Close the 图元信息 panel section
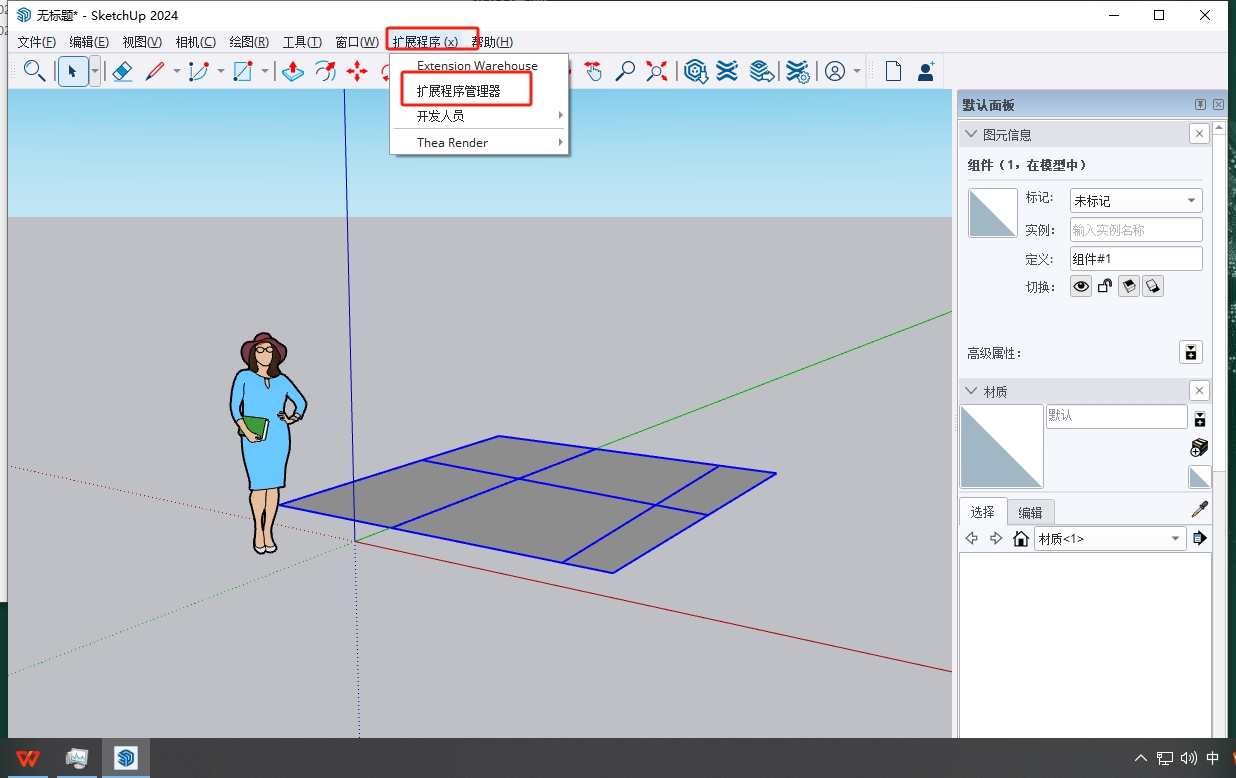Screen dimensions: 1236x778 [x=1199, y=134]
